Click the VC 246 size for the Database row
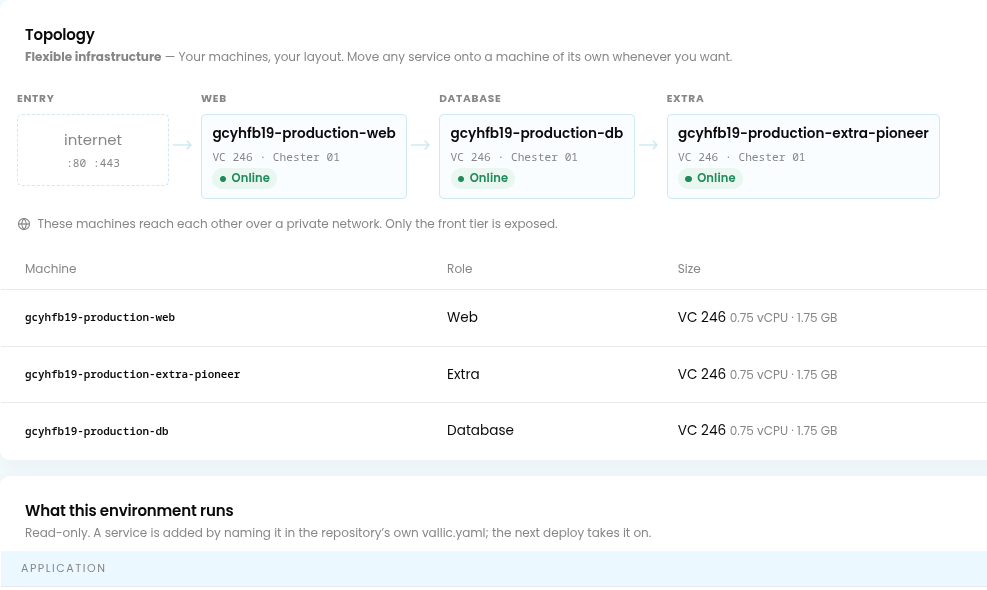Viewport: 987px width, 590px height. pos(701,430)
